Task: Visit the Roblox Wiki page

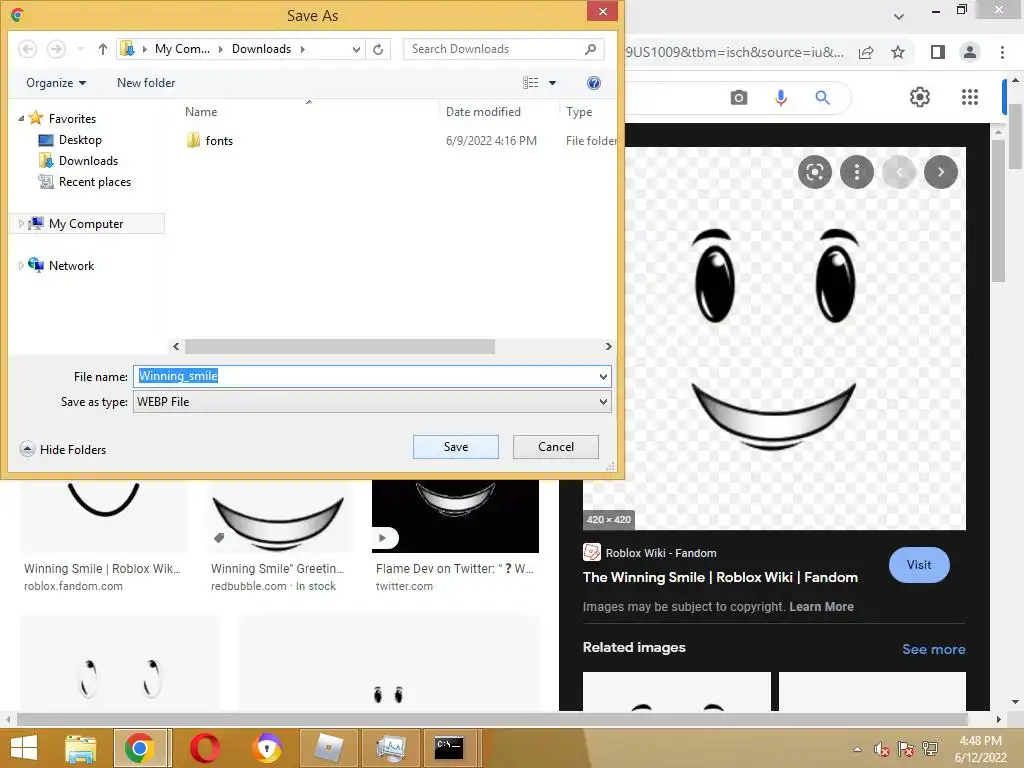Action: click(919, 565)
